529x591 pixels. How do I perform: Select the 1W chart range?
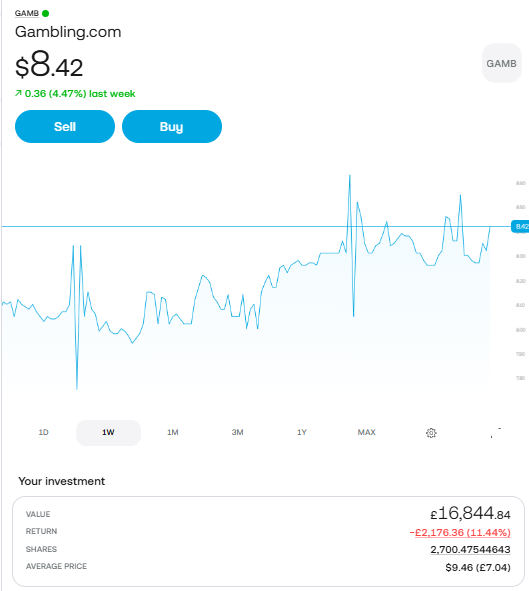tap(108, 432)
